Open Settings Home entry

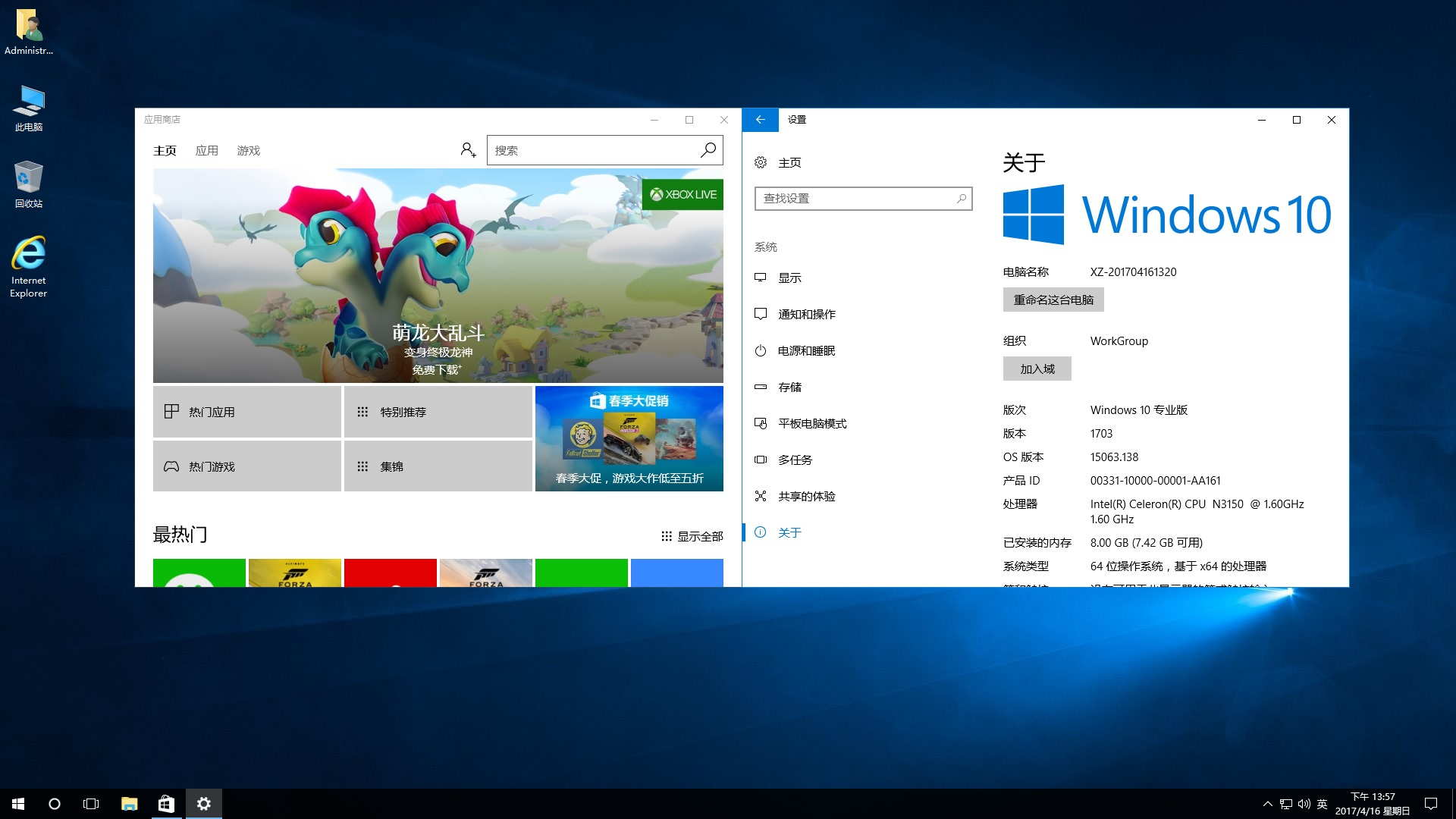(863, 162)
